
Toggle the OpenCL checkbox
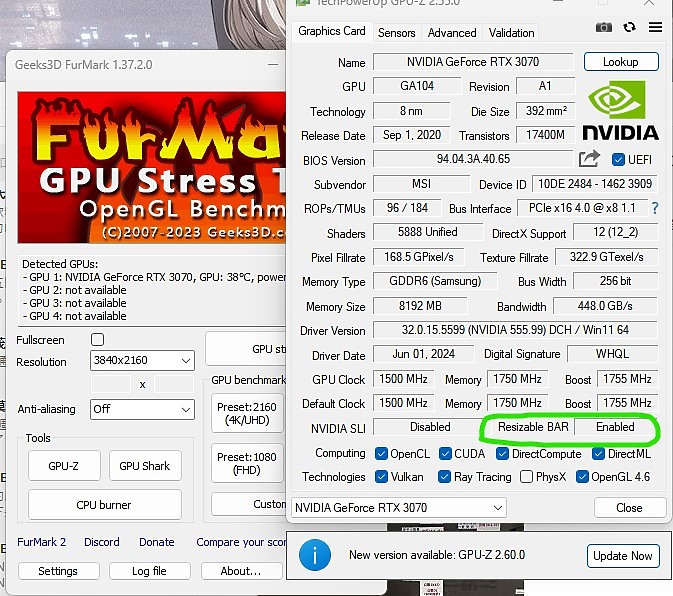point(381,454)
